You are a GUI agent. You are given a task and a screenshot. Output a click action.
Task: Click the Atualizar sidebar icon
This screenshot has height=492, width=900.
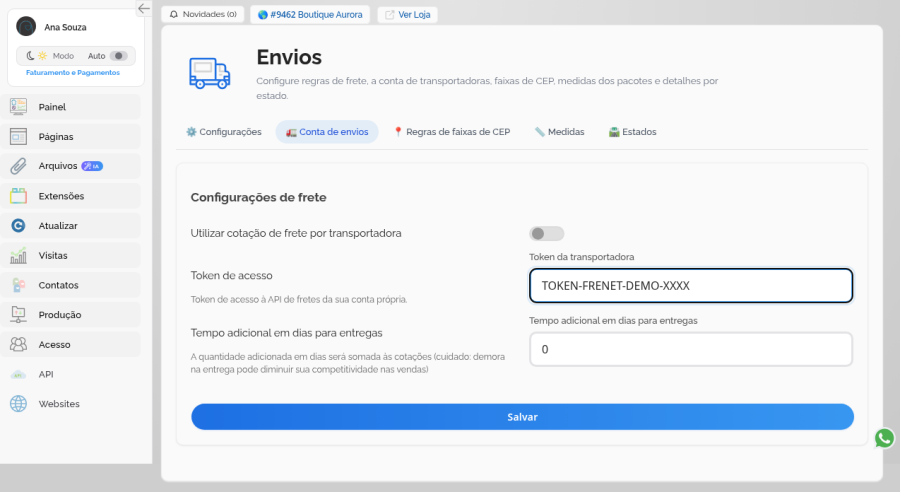tap(18, 226)
